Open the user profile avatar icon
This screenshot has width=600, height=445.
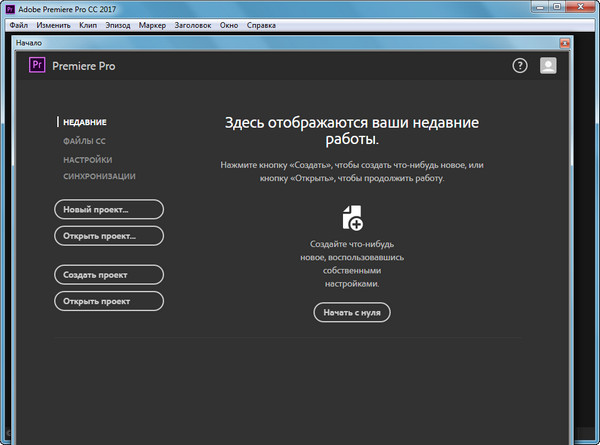pos(548,66)
